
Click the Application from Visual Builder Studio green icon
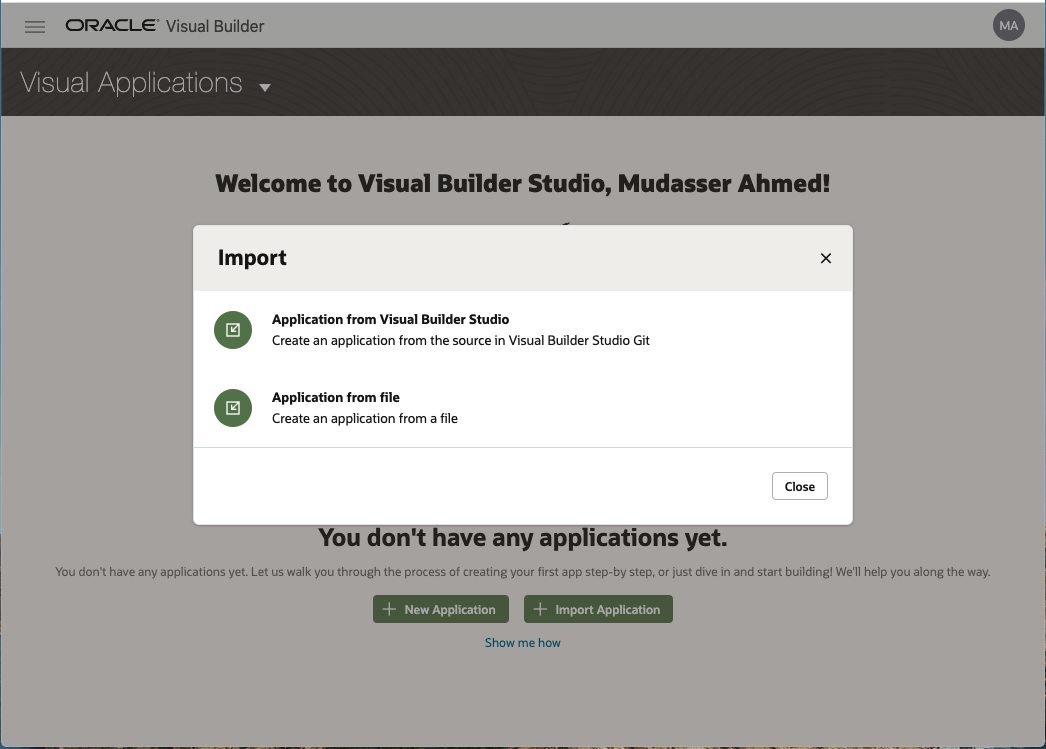pyautogui.click(x=232, y=329)
